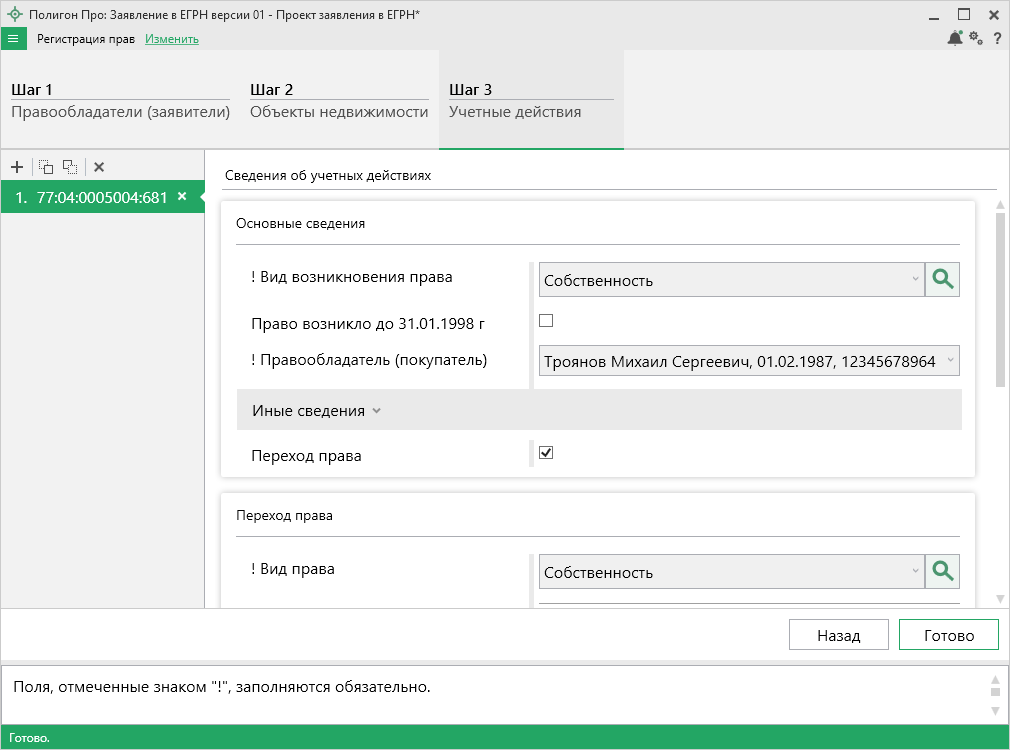Toggle 'Право возникло до 31.01.1998 г' checkbox
1010x750 pixels.
546,320
